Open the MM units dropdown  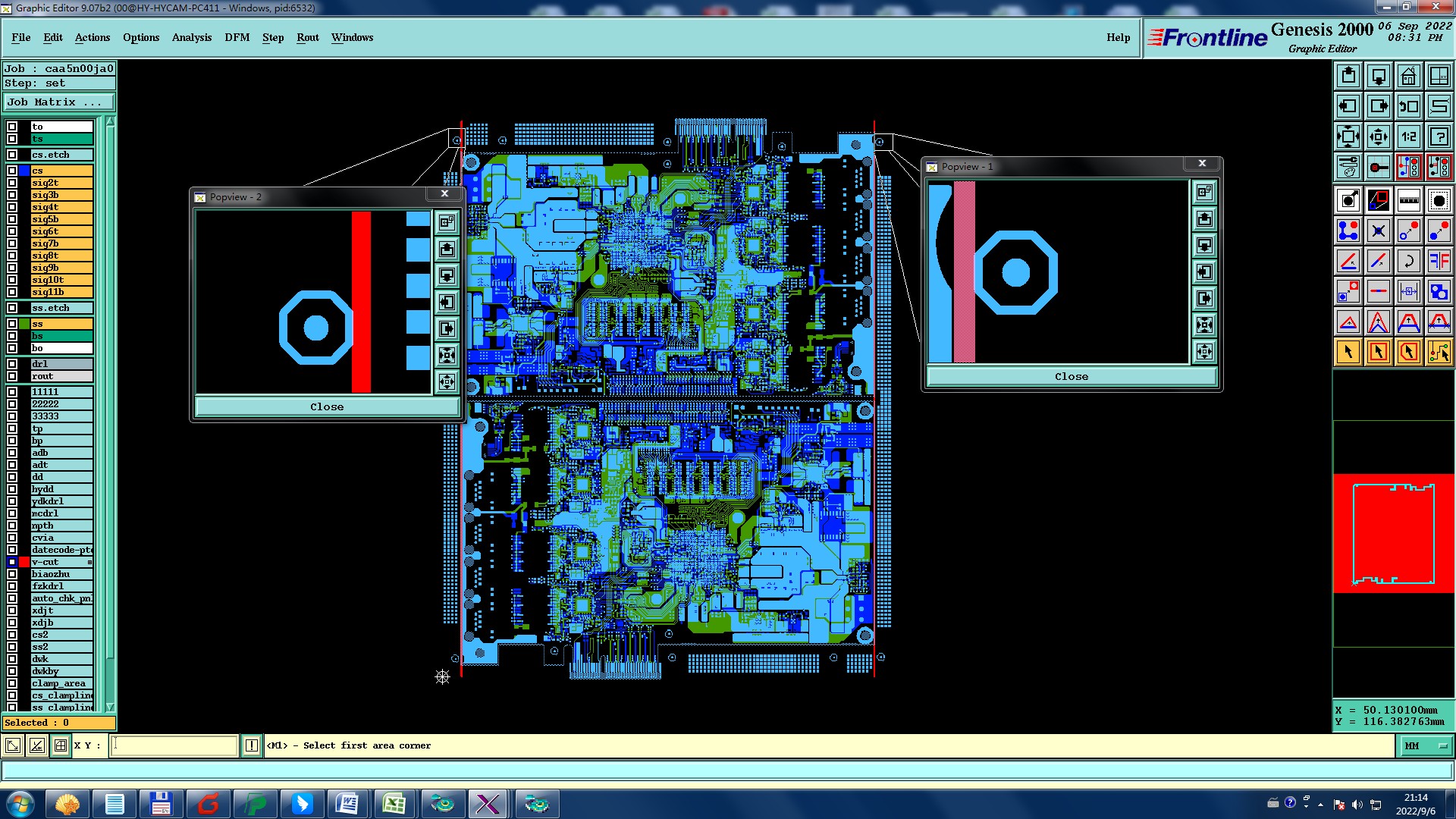[x=1425, y=745]
